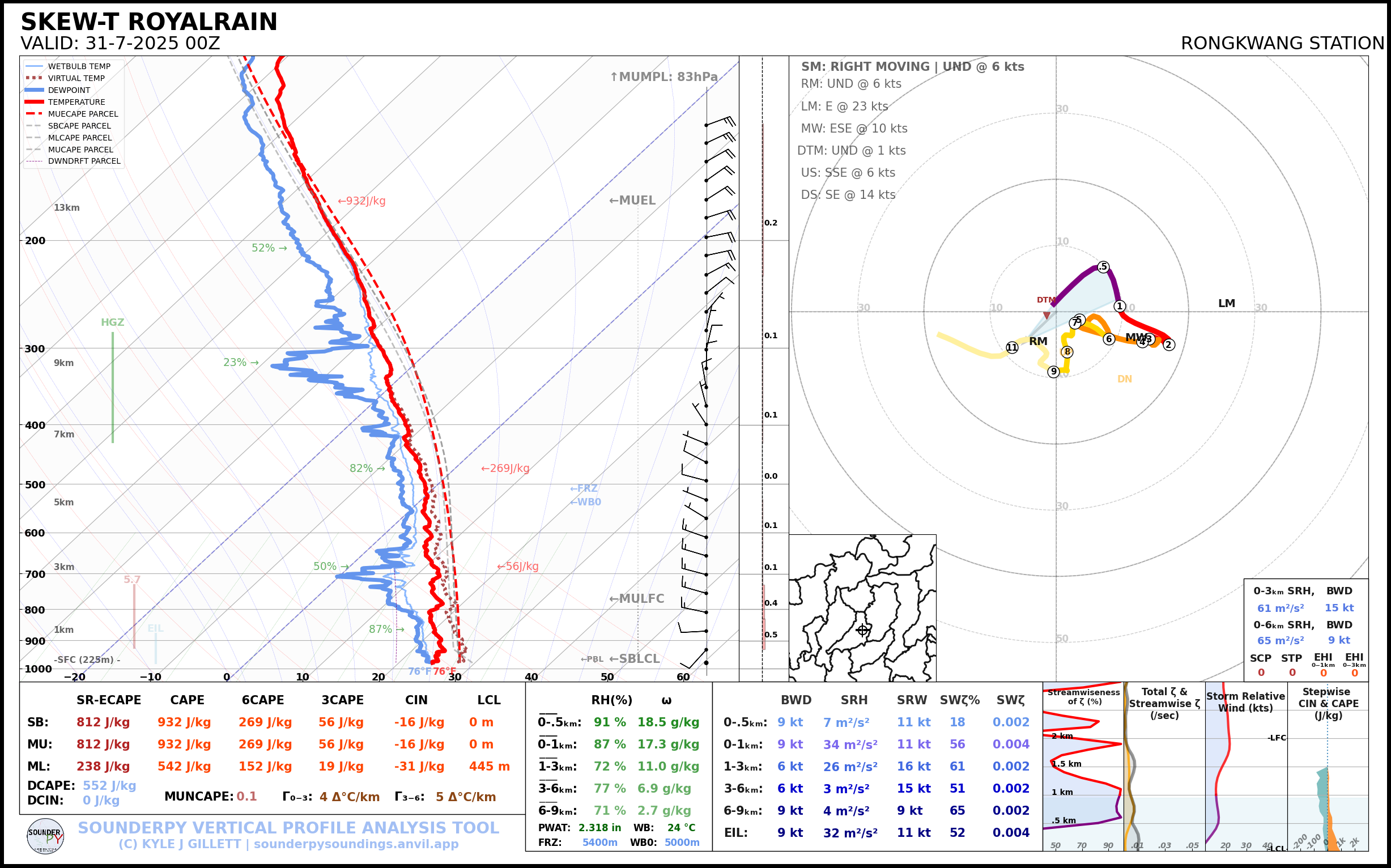Click the sounderpysoundings.anvil.app link text
Image resolution: width=1391 pixels, height=868 pixels.
pos(356,844)
